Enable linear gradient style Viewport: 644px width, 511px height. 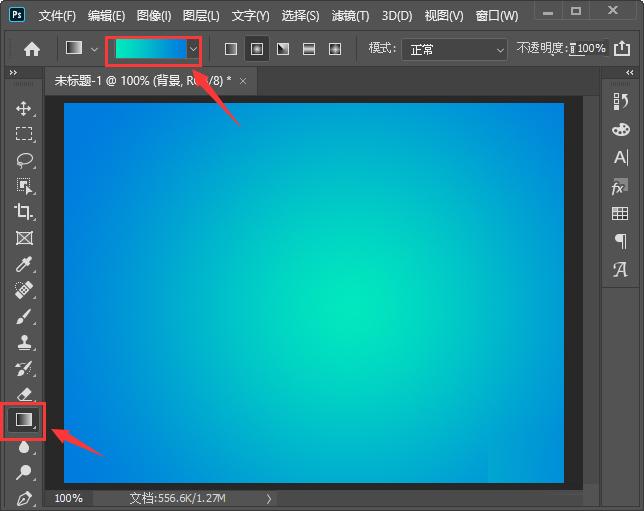pyautogui.click(x=231, y=49)
